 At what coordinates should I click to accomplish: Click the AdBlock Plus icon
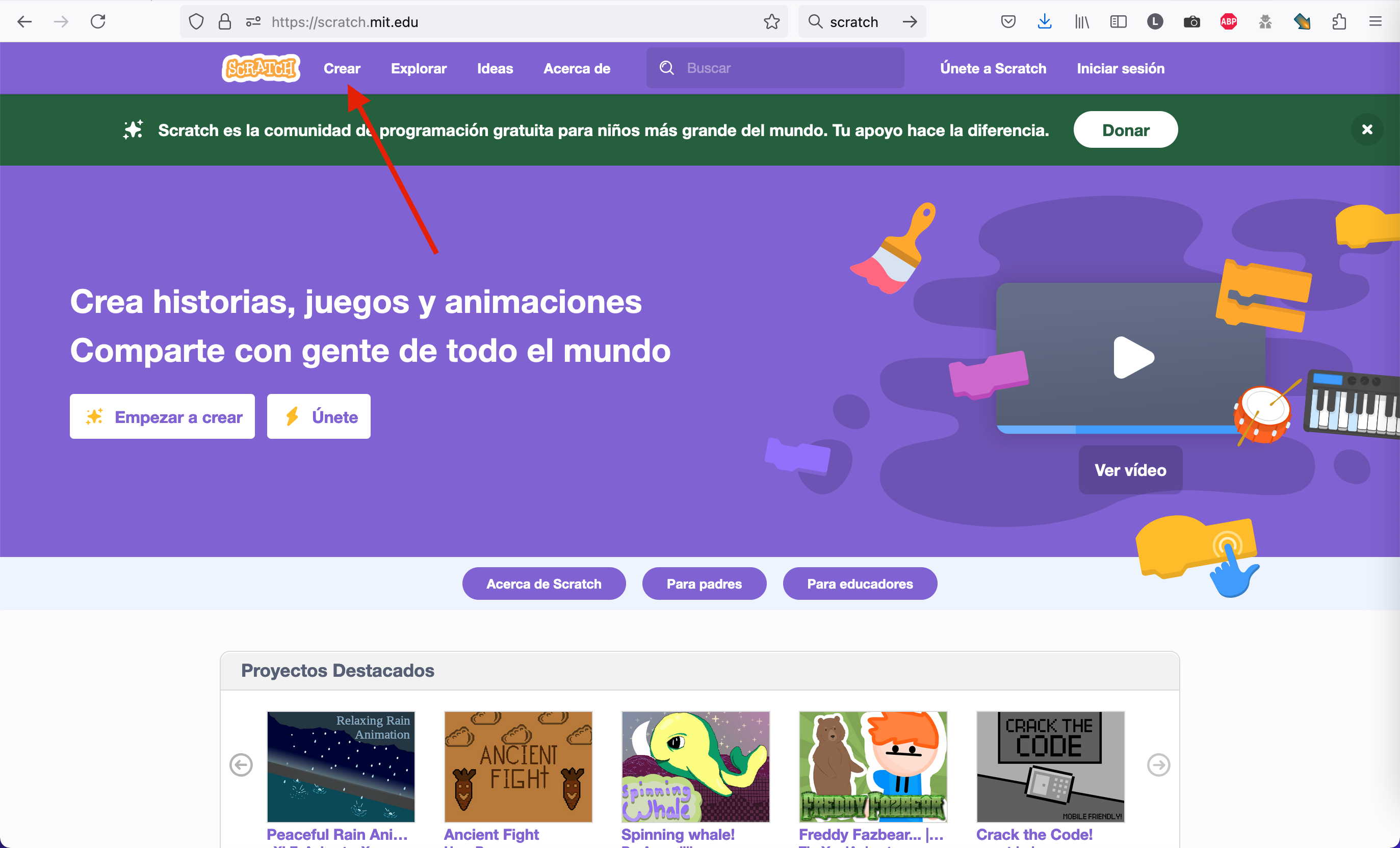point(1228,21)
